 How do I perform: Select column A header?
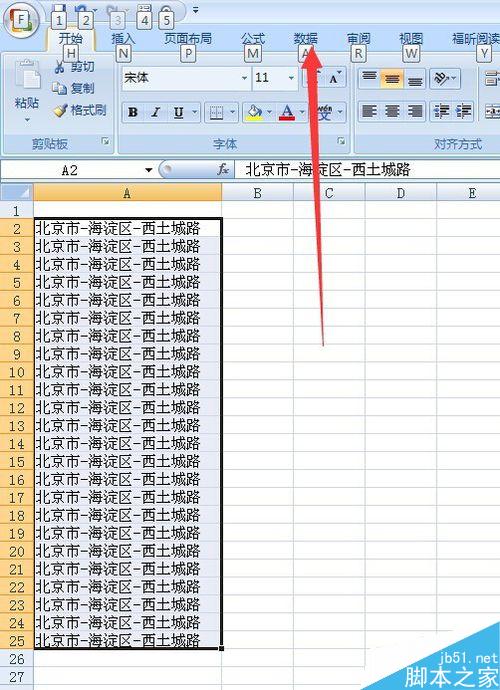[128, 192]
